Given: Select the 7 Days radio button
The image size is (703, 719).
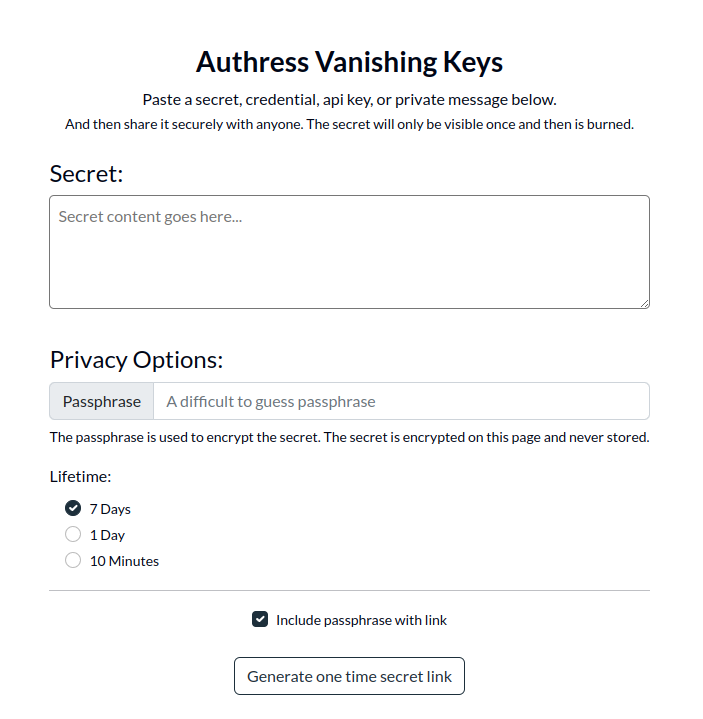Looking at the screenshot, I should pyautogui.click(x=73, y=508).
